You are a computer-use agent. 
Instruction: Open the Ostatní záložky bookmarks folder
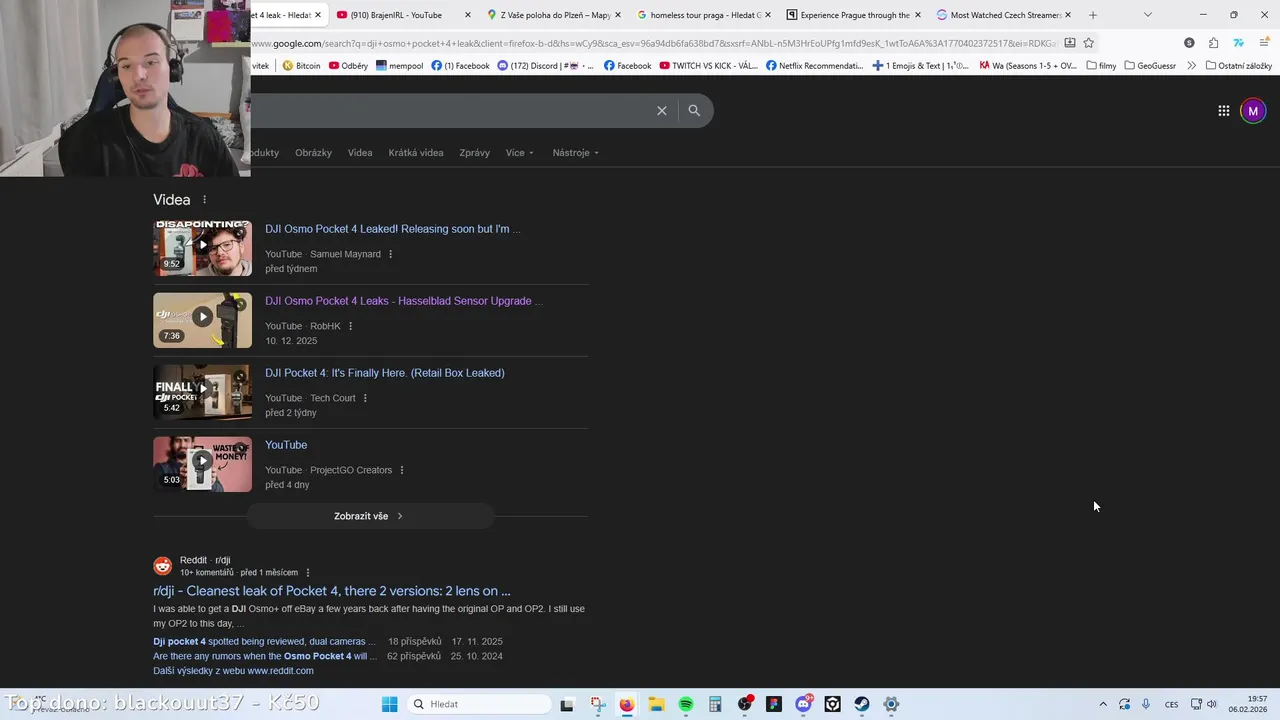1239,66
